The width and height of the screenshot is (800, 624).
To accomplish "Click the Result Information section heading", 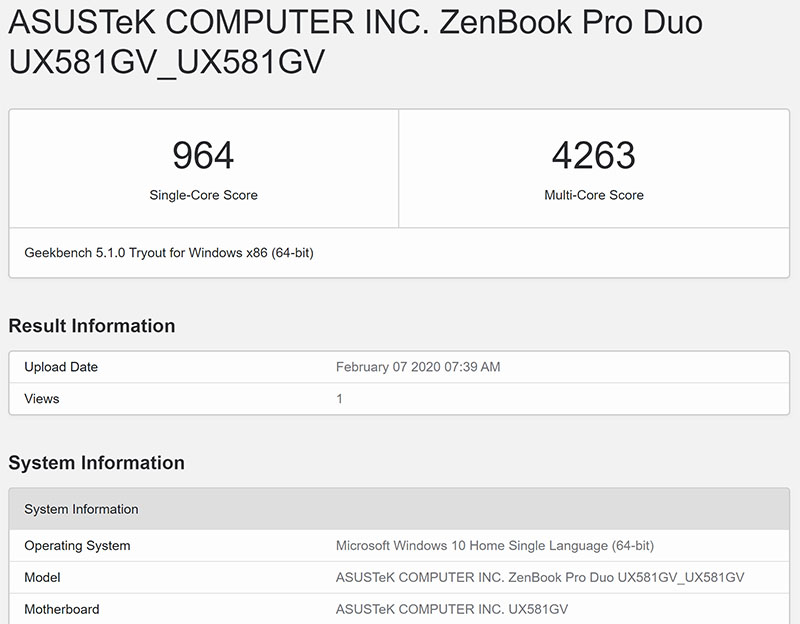I will click(91, 326).
